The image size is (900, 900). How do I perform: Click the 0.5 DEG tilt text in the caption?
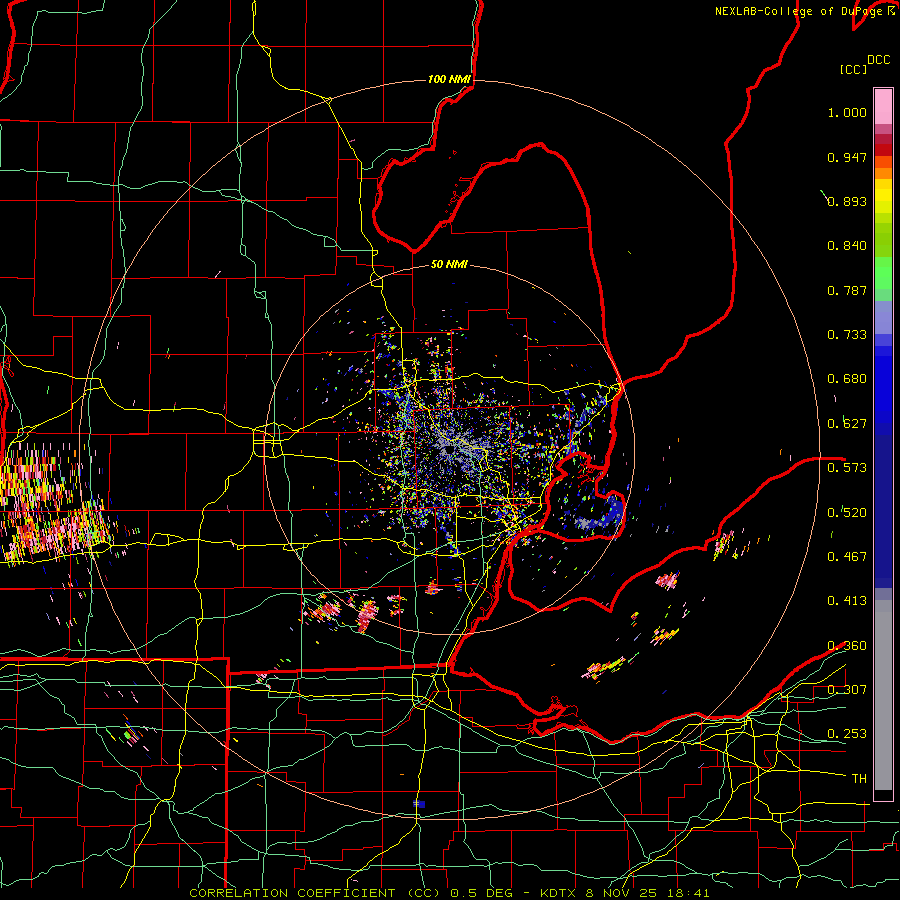[x=482, y=893]
